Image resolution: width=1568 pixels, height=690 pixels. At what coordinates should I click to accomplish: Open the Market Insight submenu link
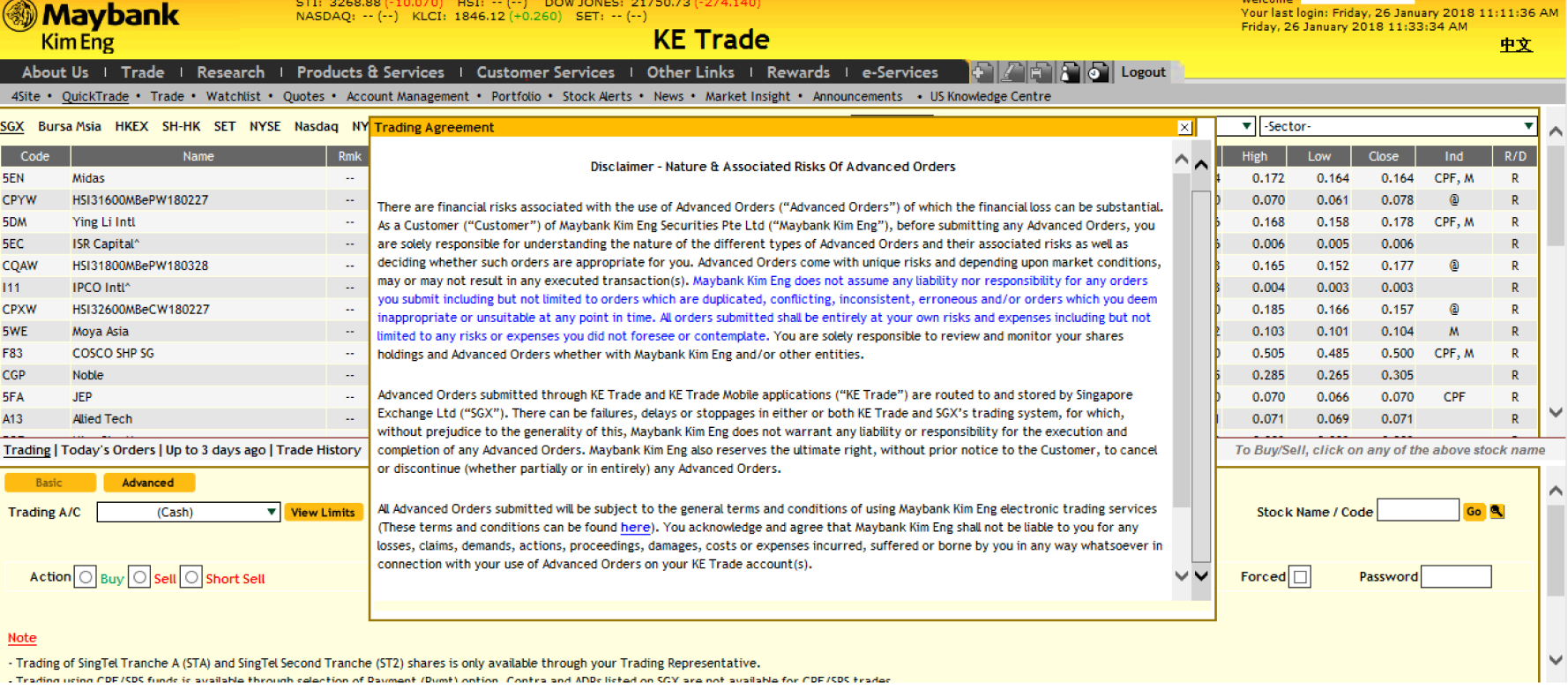tap(747, 97)
